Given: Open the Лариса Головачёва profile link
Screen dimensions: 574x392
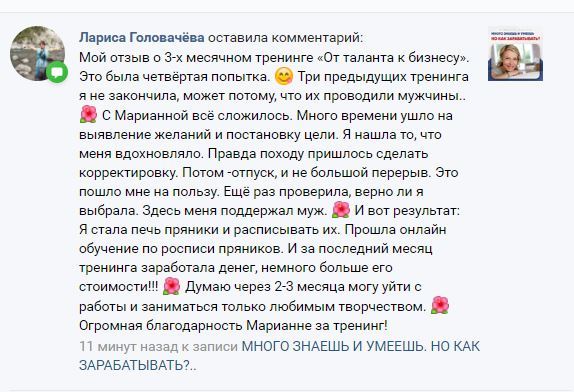Looking at the screenshot, I should (x=142, y=37).
